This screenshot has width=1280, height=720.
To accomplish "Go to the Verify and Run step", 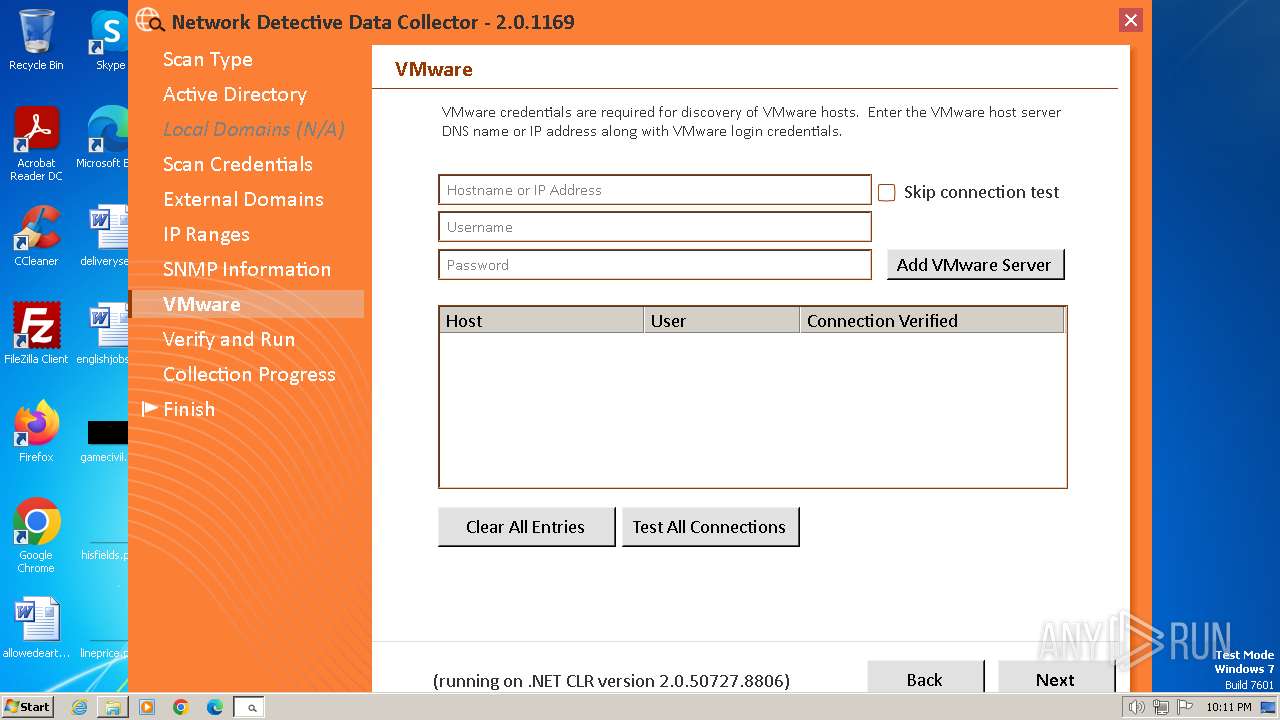I will point(229,339).
